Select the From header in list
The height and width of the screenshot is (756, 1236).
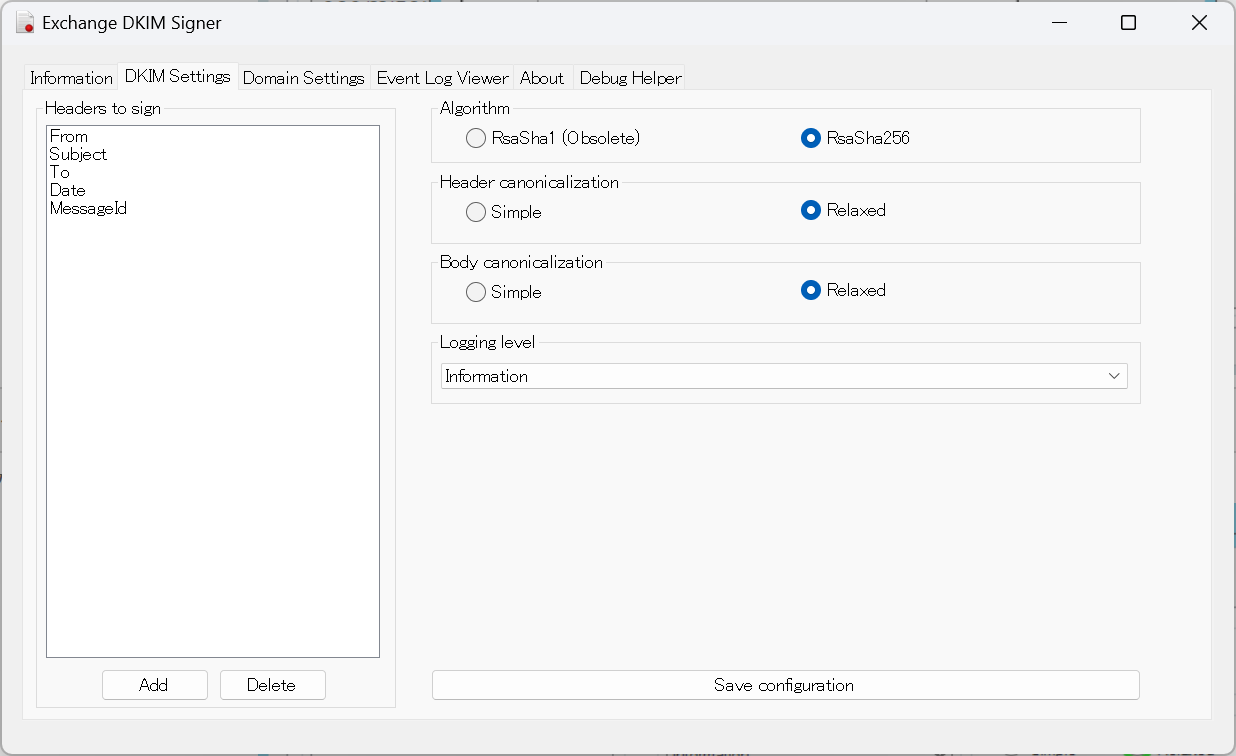(x=213, y=136)
